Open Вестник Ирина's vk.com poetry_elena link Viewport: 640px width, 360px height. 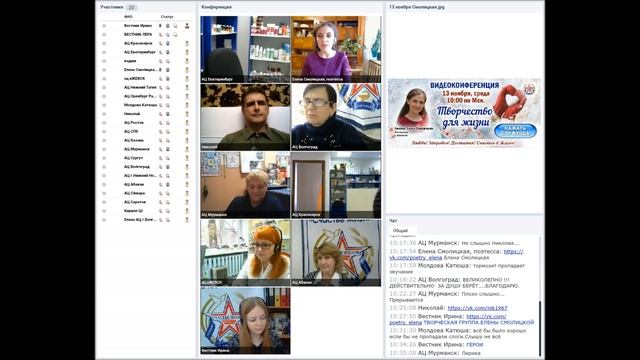pos(448,319)
